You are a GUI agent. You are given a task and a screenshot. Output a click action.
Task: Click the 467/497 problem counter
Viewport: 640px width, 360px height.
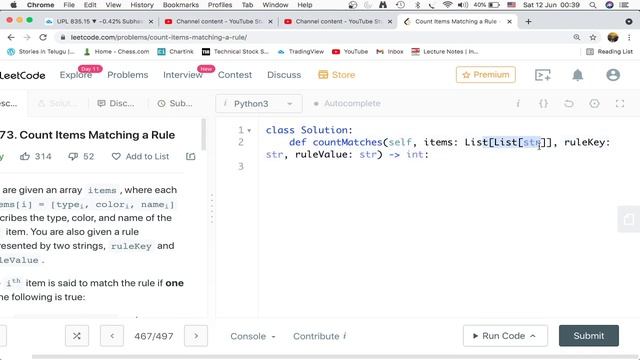tap(154, 336)
